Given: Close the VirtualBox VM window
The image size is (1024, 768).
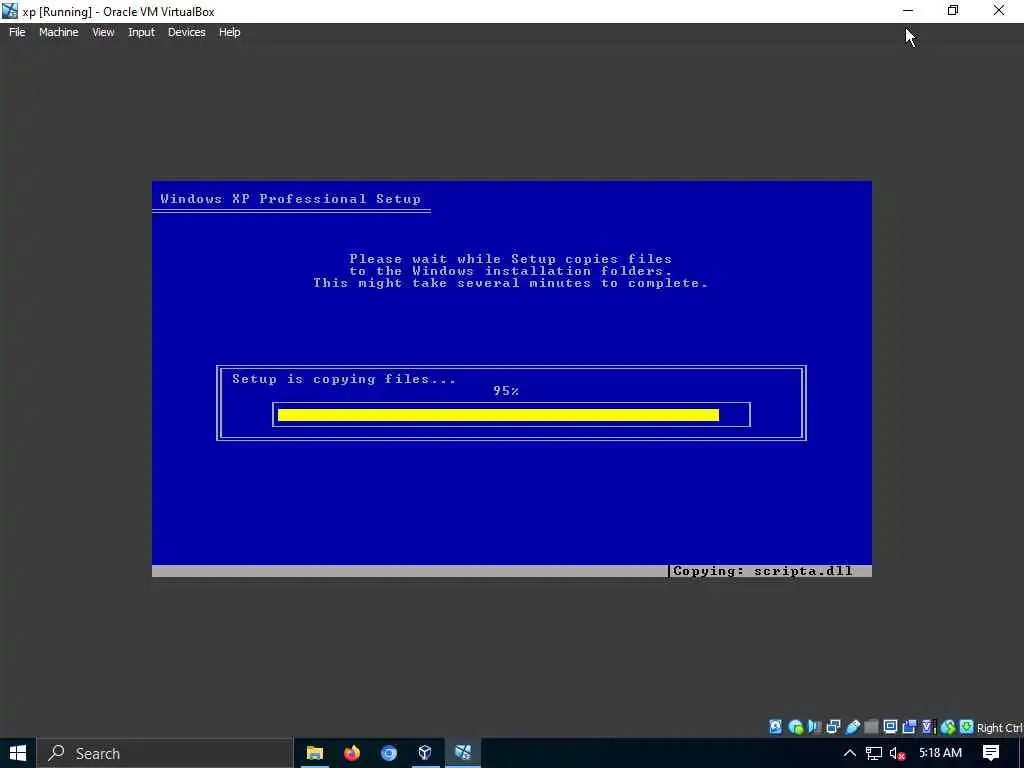Looking at the screenshot, I should point(999,11).
